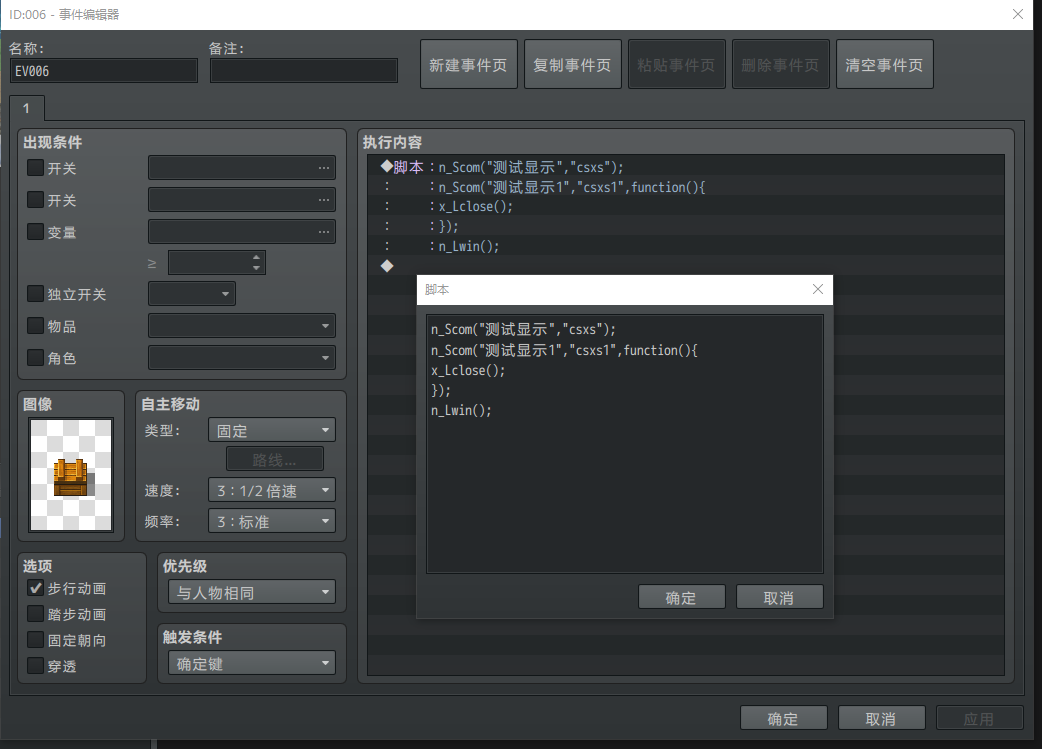Open the 独立开关 dropdown
Screen dimensions: 1042x749
192,294
